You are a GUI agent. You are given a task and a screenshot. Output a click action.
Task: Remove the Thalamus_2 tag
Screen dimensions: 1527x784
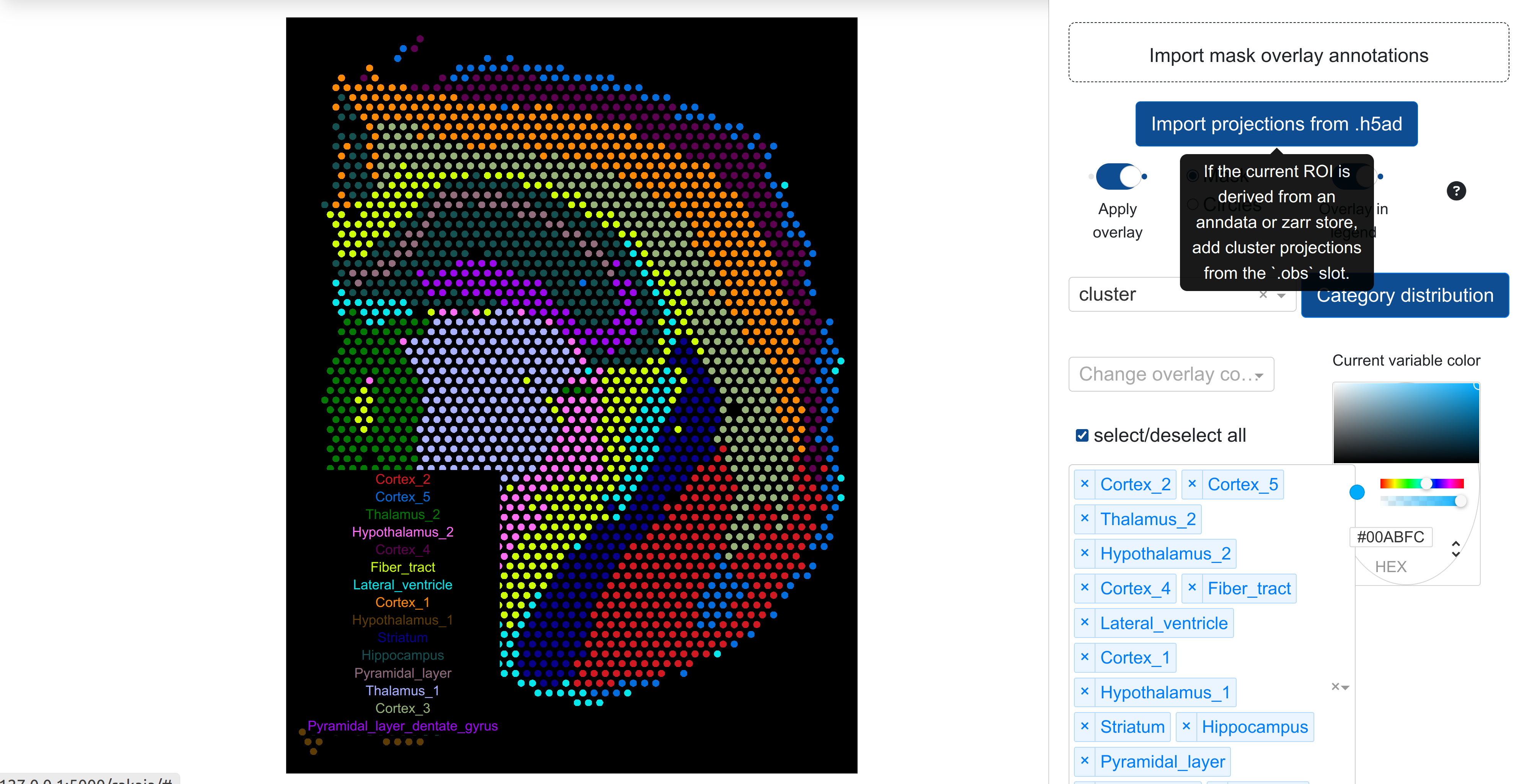1085,519
